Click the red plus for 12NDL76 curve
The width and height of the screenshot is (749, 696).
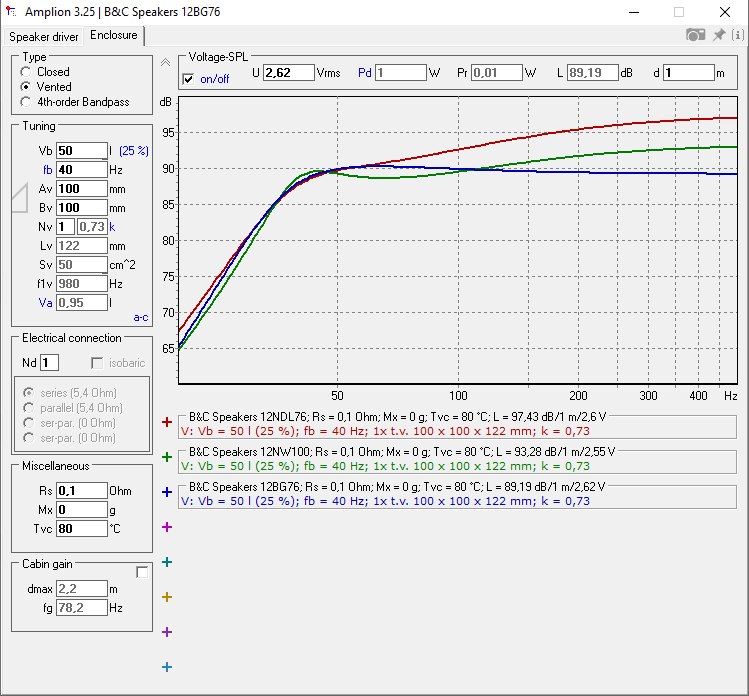167,422
